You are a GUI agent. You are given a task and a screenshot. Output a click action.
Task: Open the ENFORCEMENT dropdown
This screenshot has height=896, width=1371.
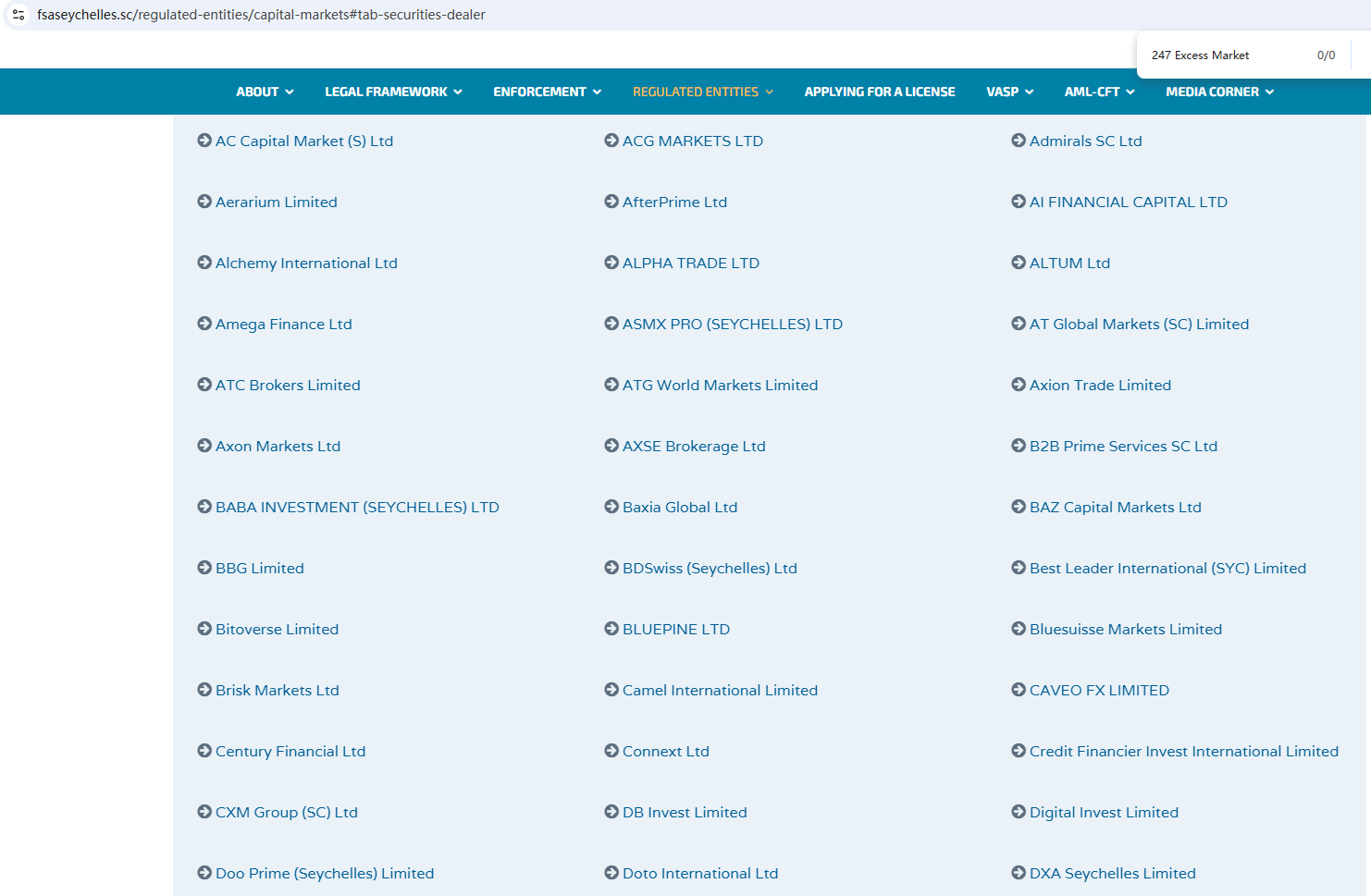pos(547,92)
